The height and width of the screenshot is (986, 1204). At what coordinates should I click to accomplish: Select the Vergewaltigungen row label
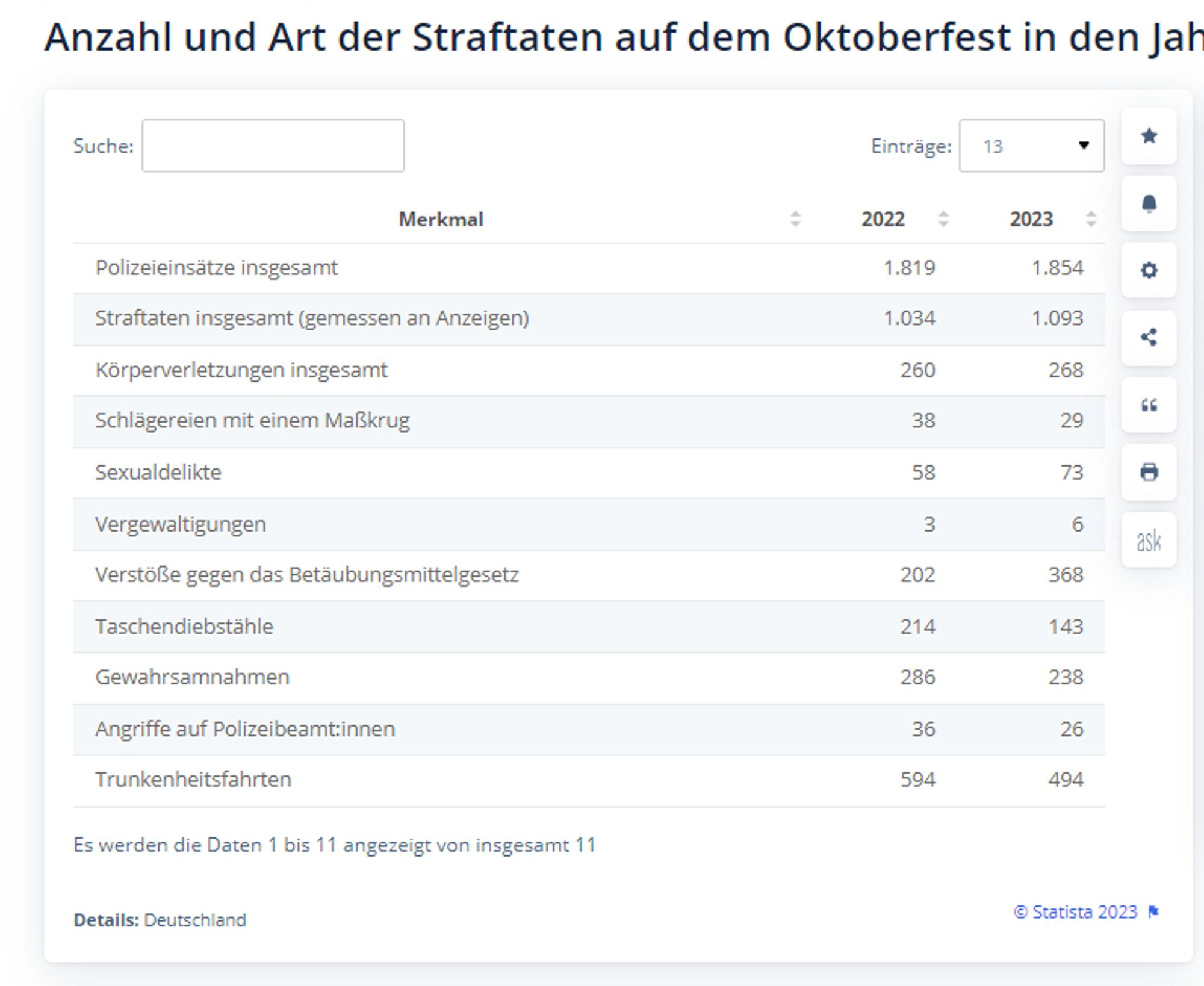(x=181, y=524)
